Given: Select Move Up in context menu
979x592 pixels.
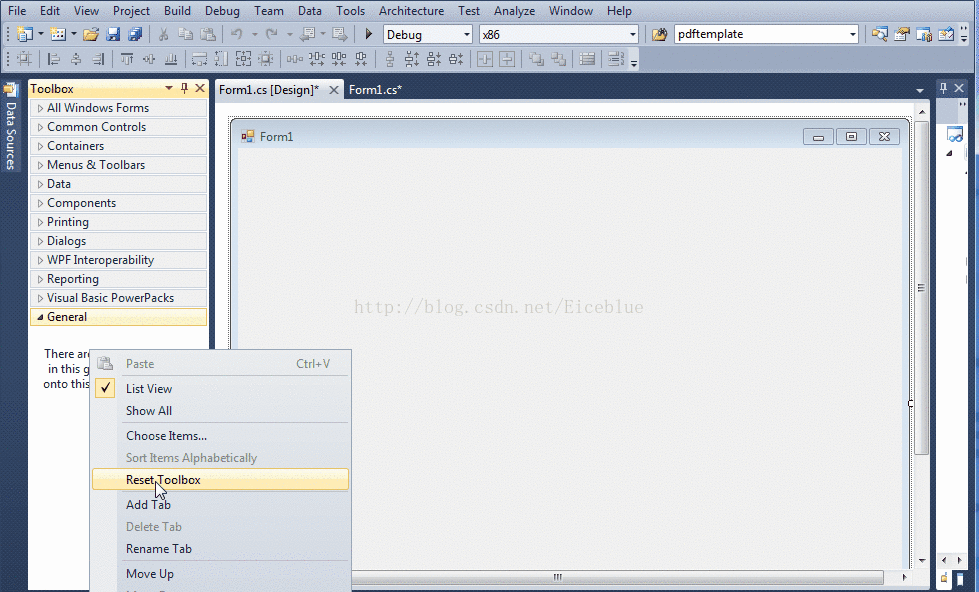Looking at the screenshot, I should 220,574.
